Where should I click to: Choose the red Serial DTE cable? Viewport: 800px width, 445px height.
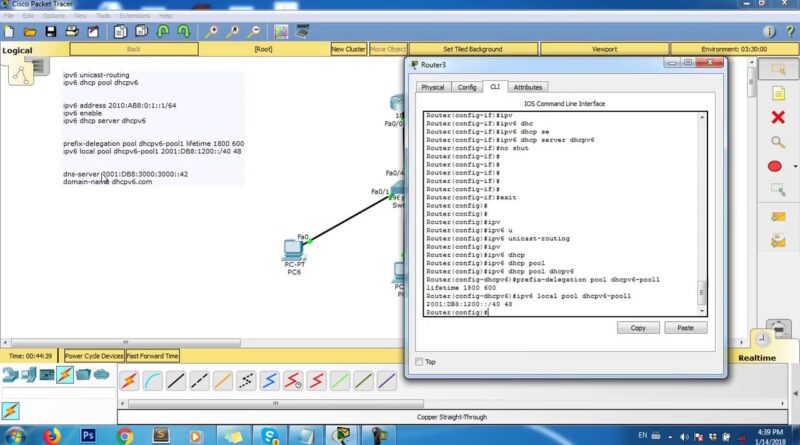tap(316, 381)
